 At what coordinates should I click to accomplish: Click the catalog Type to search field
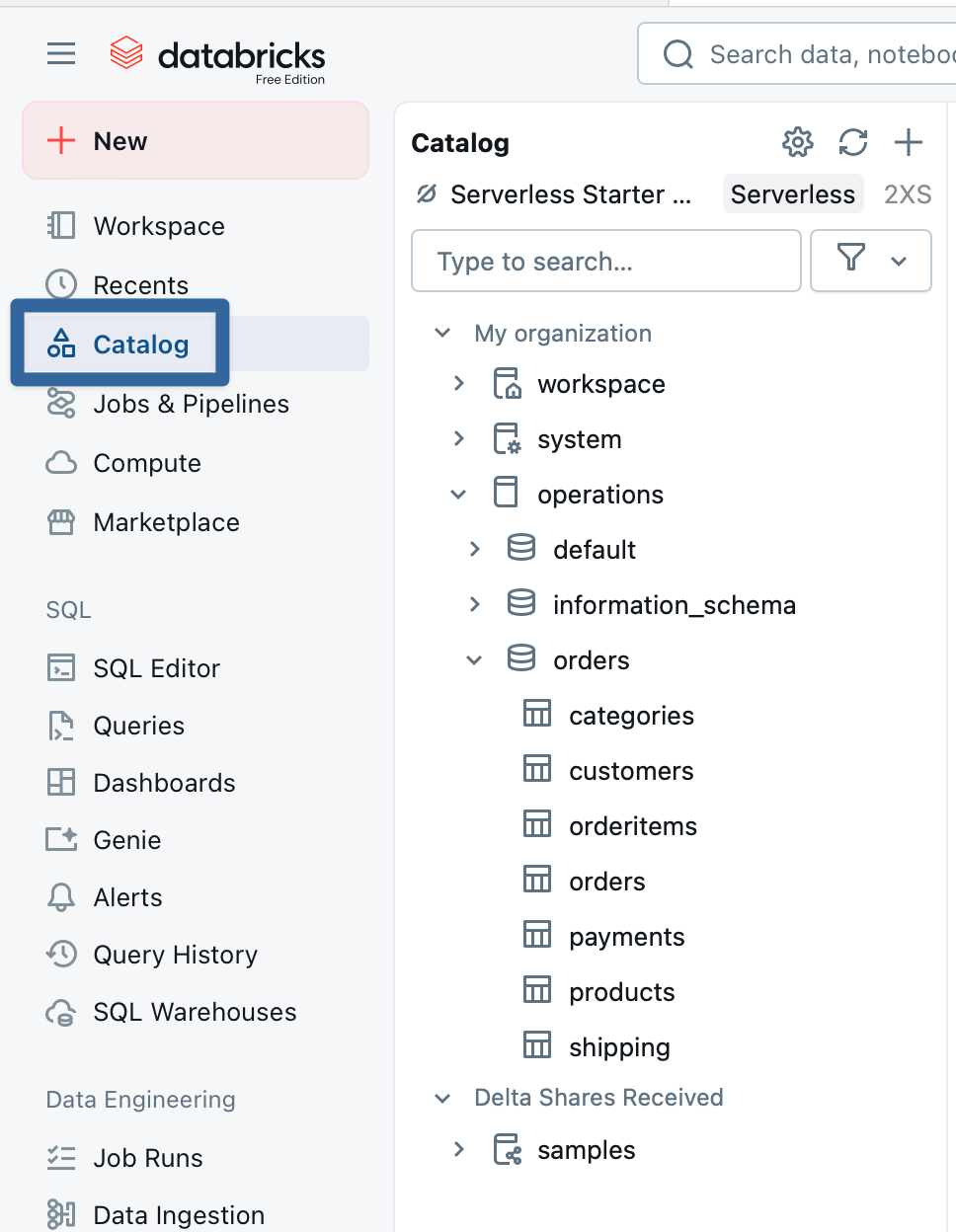point(606,261)
